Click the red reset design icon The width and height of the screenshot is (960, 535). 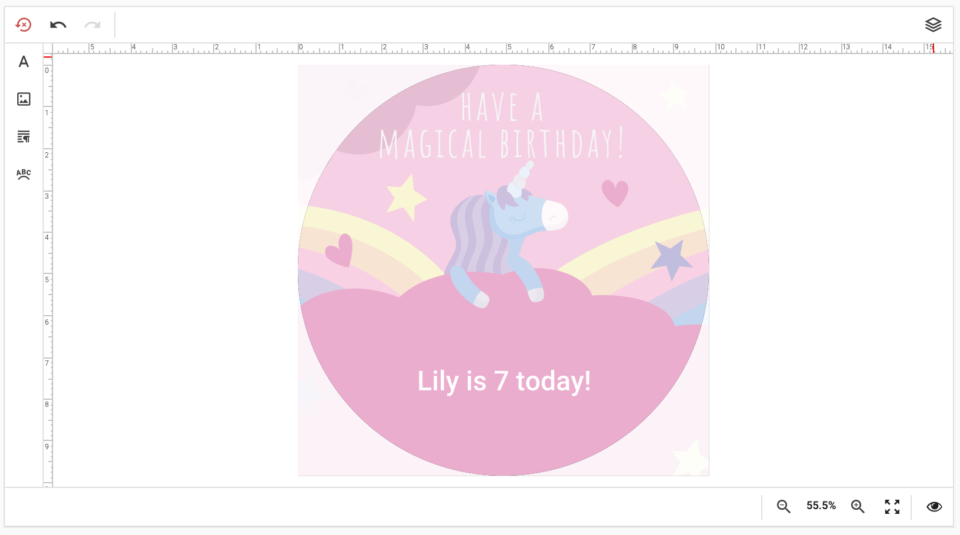tap(23, 25)
